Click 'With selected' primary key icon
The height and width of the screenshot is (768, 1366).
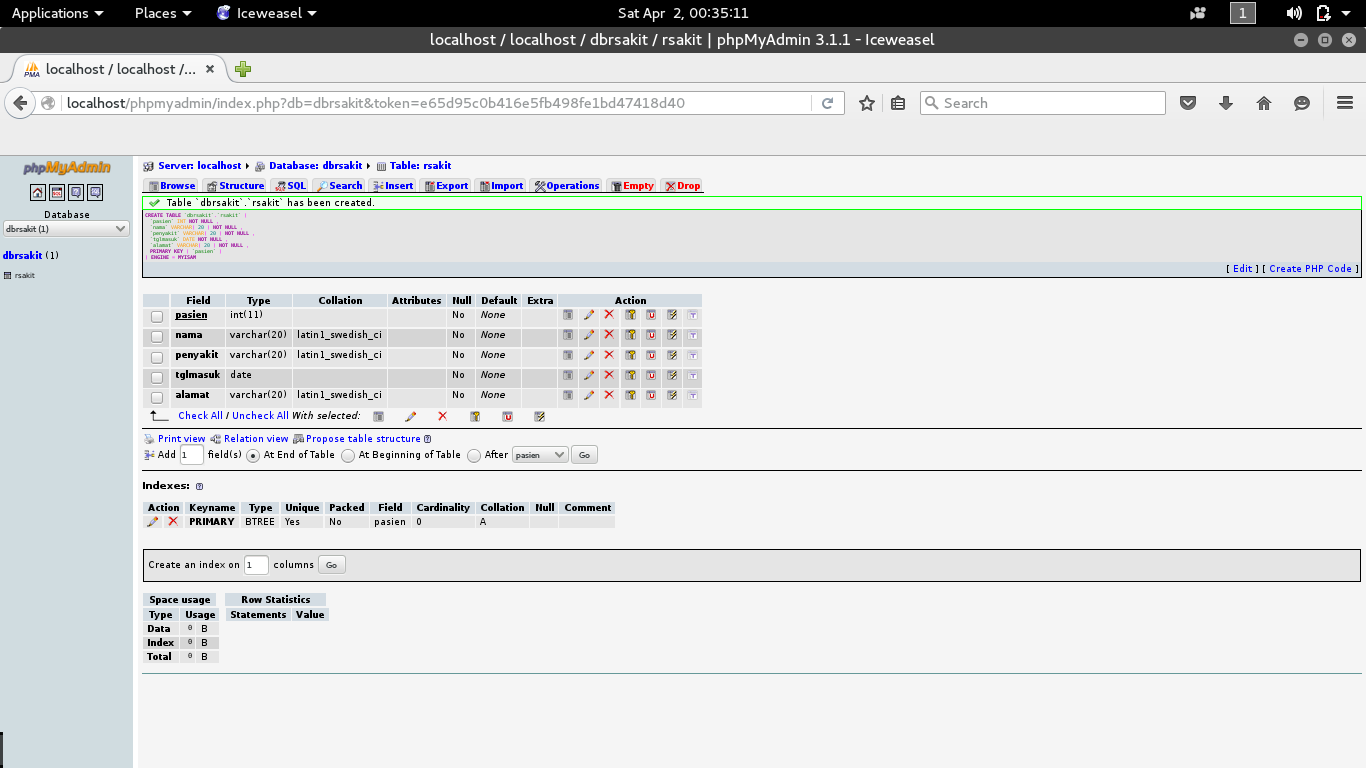click(x=475, y=416)
